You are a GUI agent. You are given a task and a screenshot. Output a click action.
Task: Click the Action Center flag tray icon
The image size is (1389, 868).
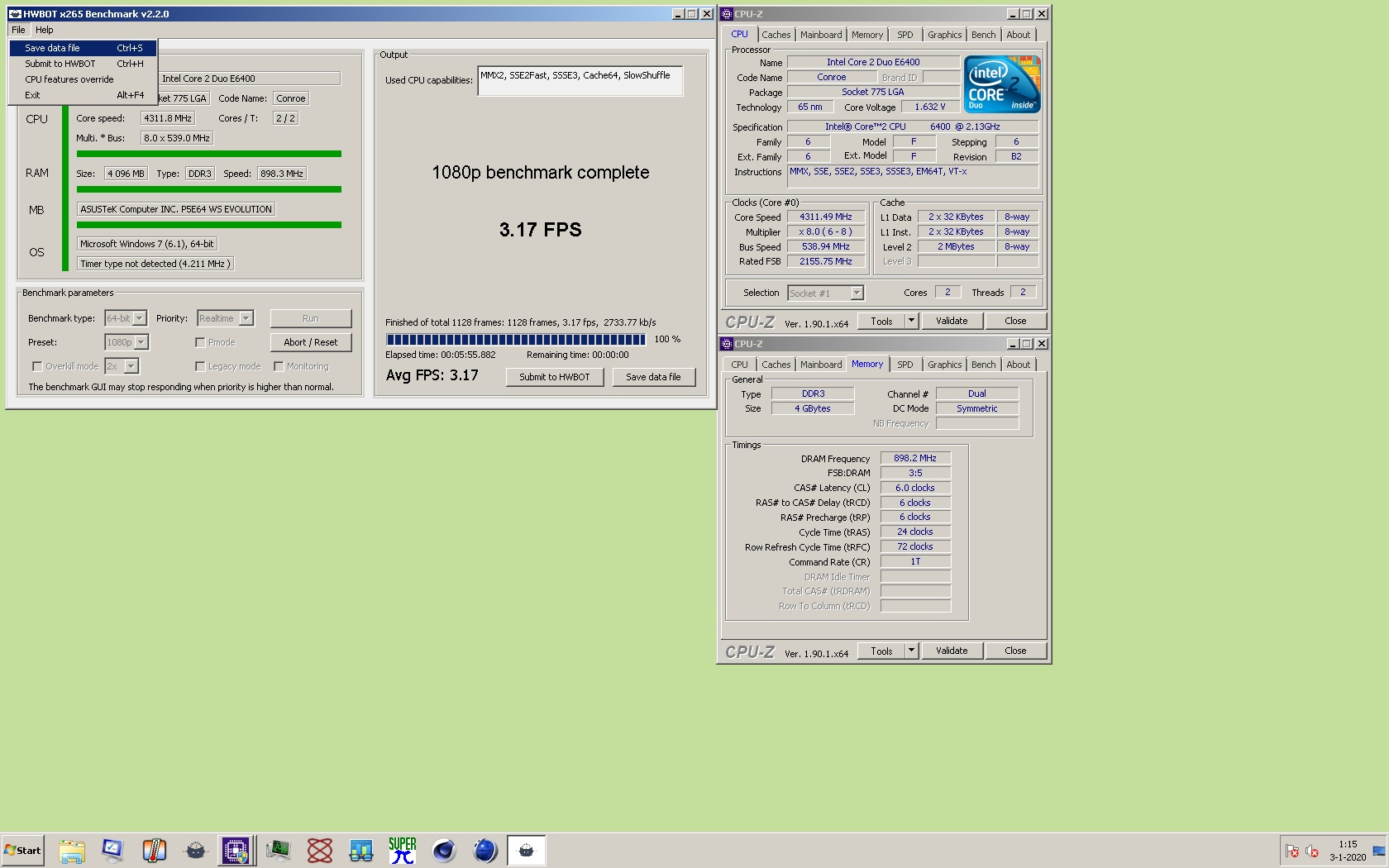point(1291,851)
